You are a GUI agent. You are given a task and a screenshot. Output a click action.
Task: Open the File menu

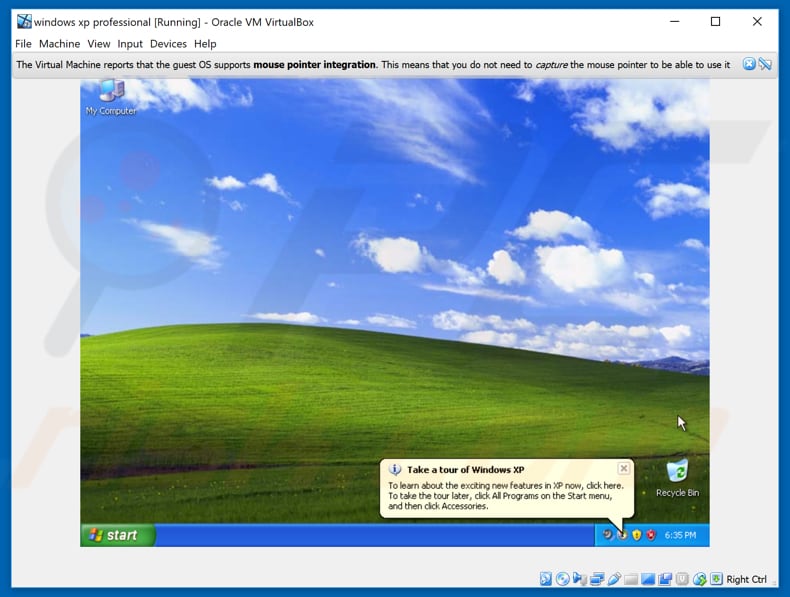23,44
